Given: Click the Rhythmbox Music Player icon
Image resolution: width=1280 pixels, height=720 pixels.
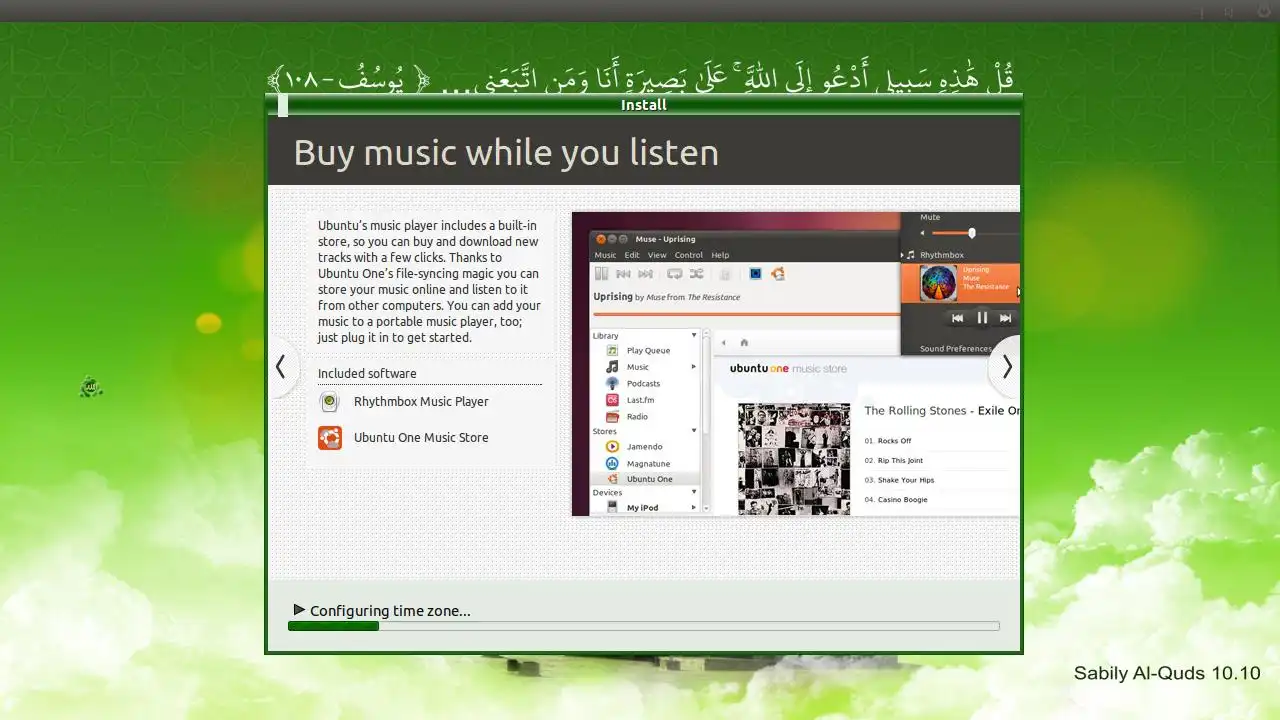Looking at the screenshot, I should coord(329,402).
